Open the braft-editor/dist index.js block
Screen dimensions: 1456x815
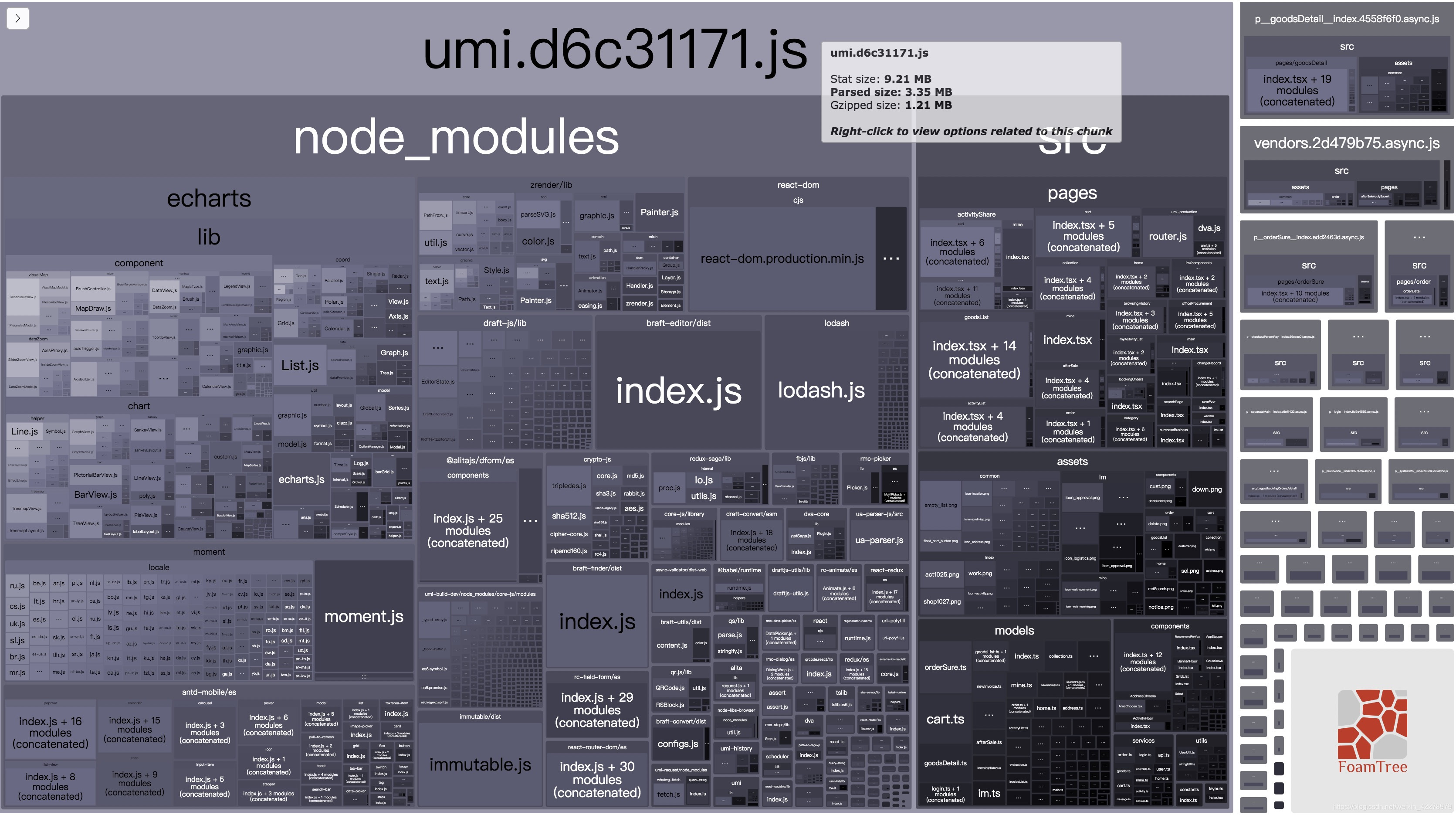[678, 390]
